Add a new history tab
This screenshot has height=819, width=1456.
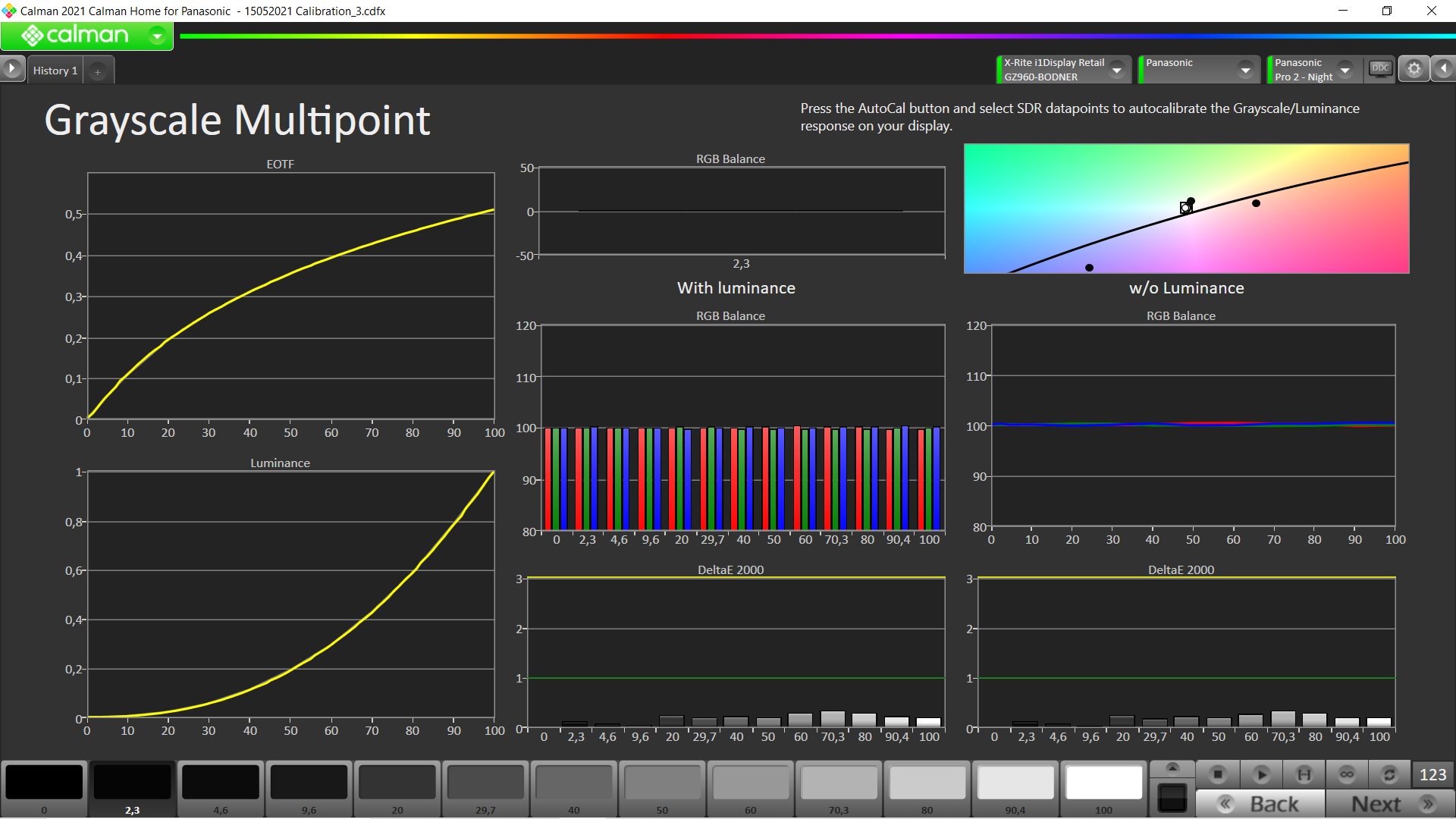[x=98, y=71]
